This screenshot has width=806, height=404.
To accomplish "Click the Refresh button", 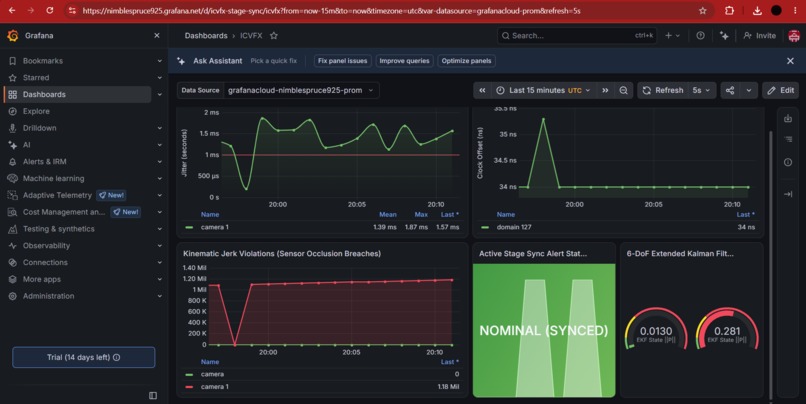I will pos(663,90).
